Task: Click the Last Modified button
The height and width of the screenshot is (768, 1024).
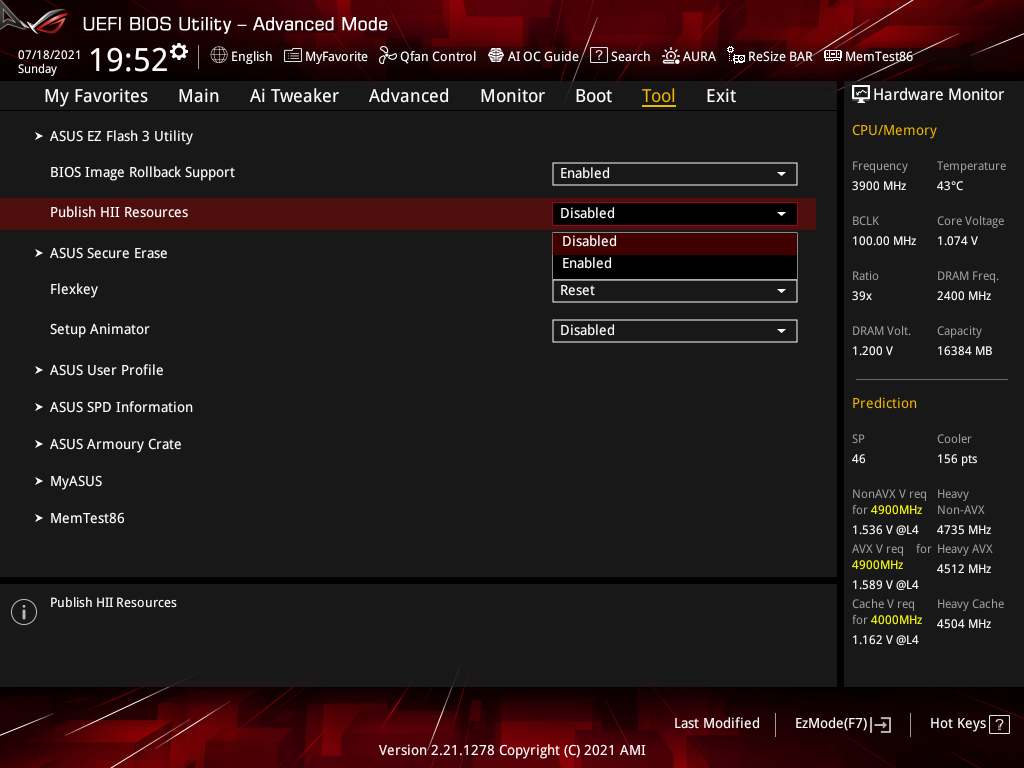Action: point(716,723)
